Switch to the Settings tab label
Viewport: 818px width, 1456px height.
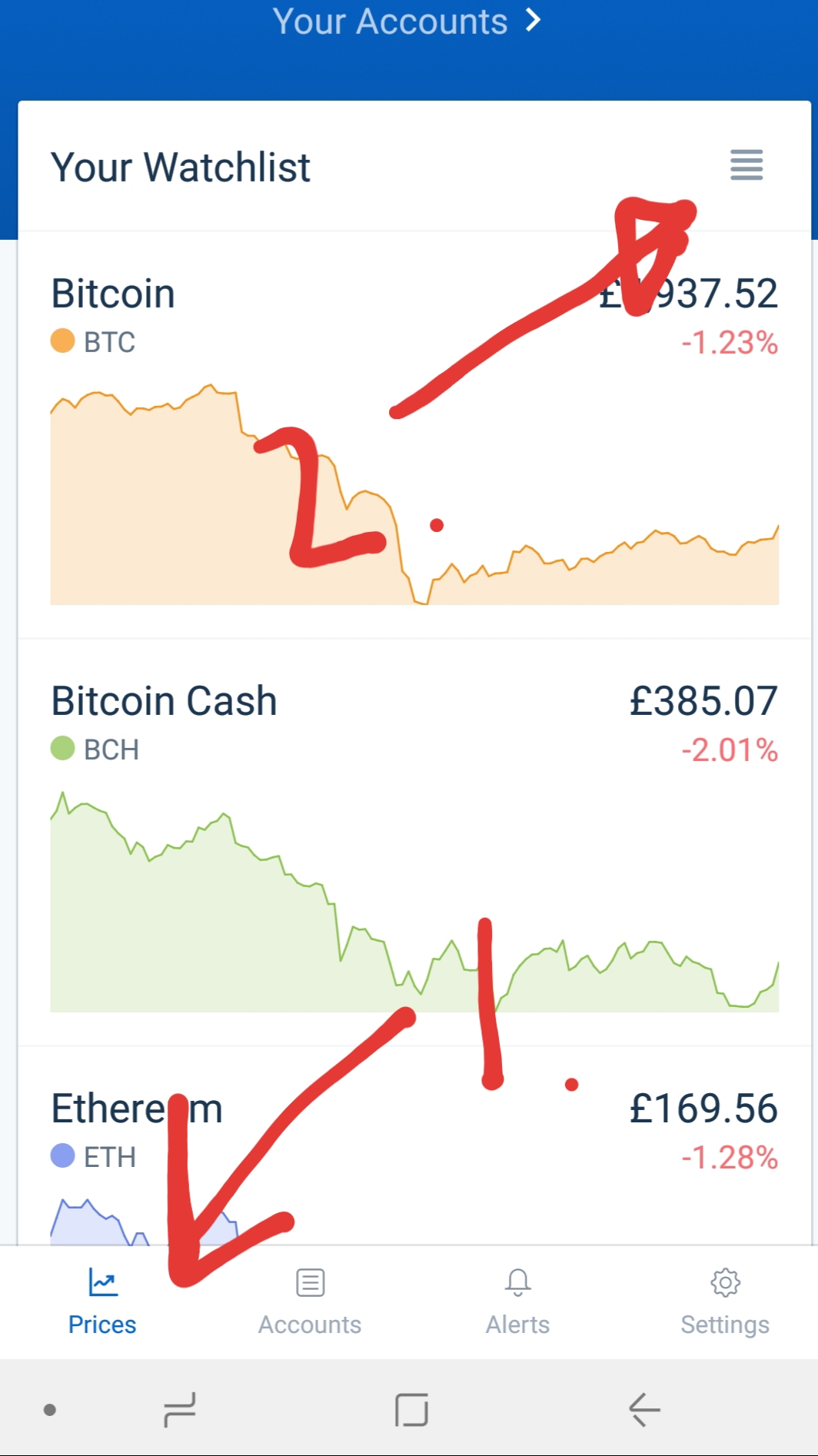725,1325
